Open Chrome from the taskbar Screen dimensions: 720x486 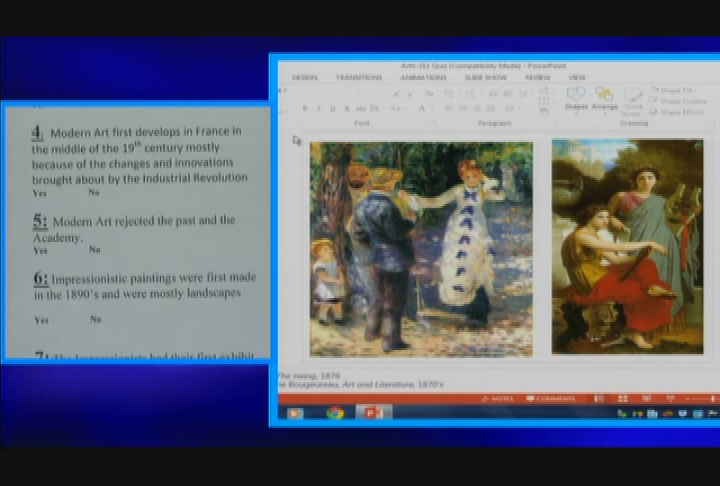tap(335, 413)
